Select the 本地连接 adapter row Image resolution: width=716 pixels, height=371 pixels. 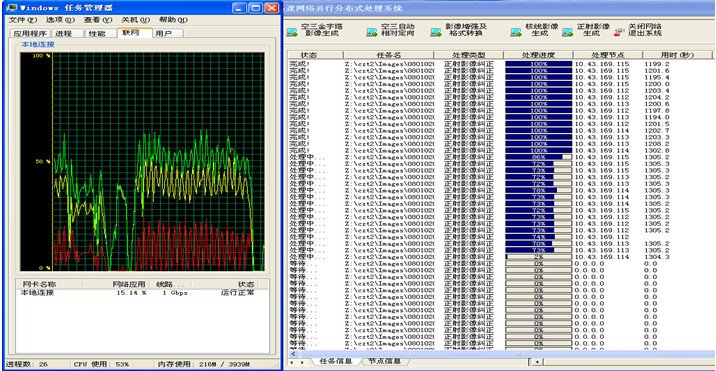(x=142, y=293)
